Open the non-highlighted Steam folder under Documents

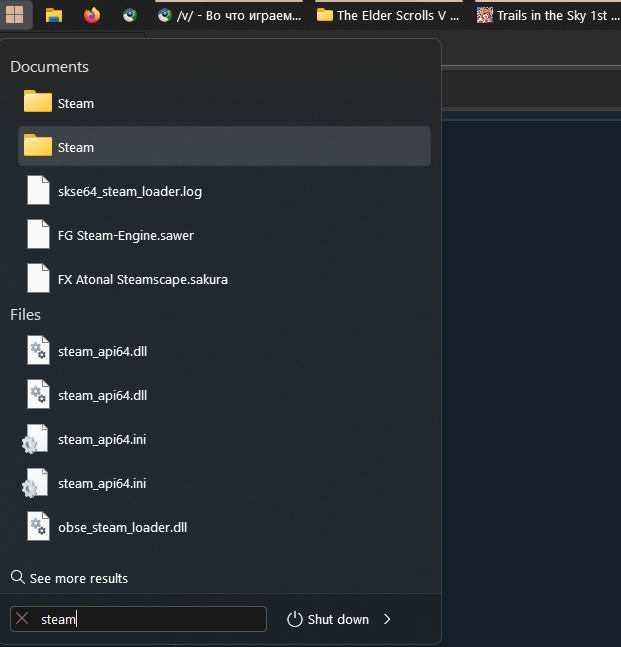(x=224, y=103)
